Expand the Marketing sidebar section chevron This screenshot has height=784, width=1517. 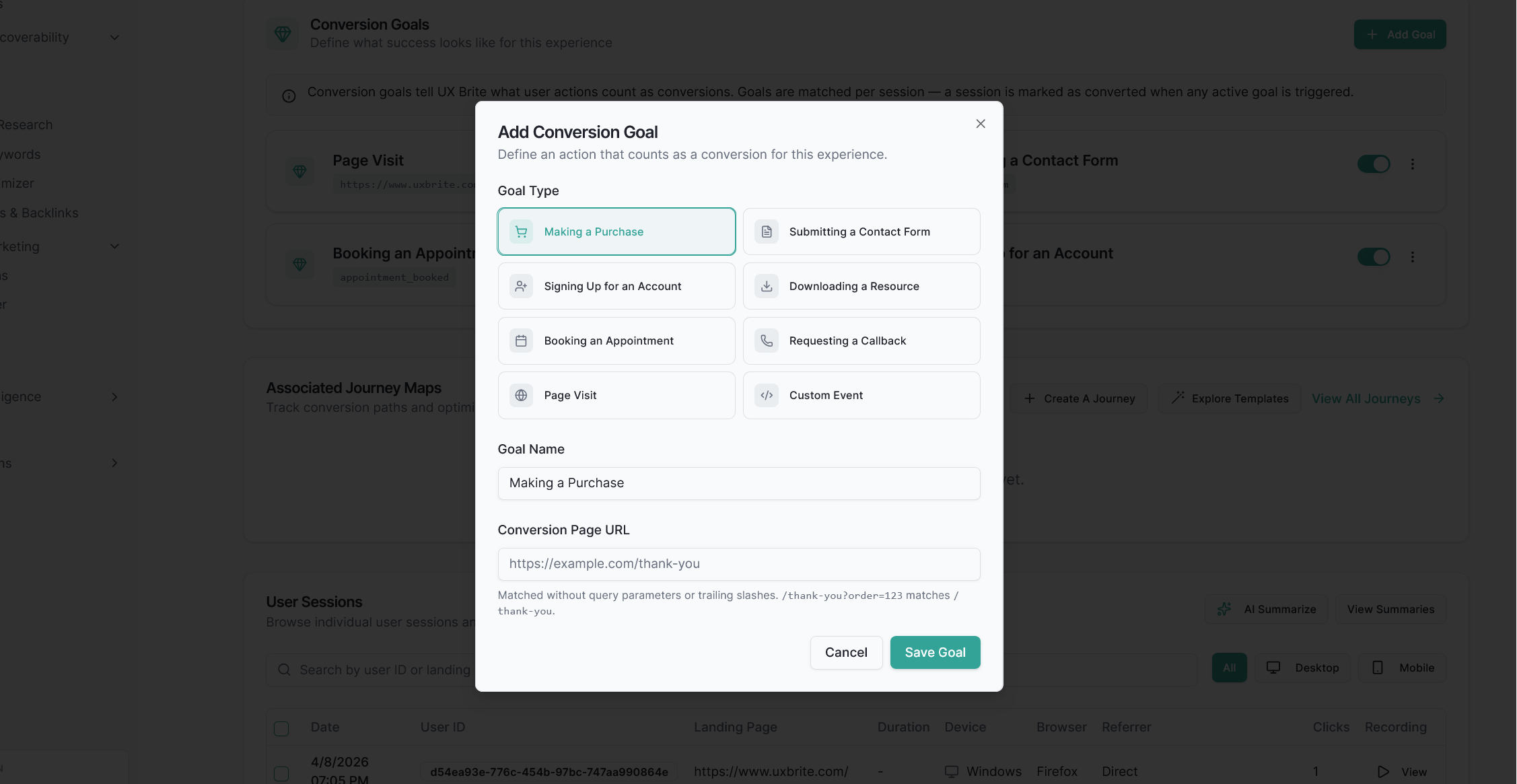coord(114,246)
